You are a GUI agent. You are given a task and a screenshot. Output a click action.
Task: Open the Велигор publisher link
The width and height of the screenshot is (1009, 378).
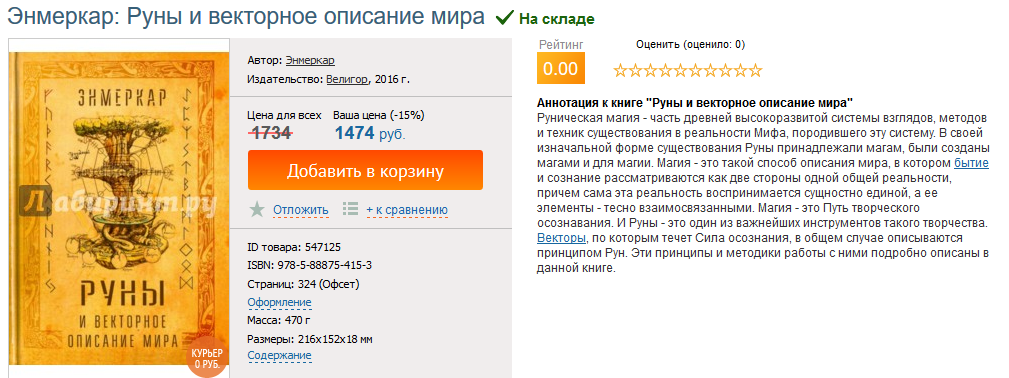coord(347,80)
